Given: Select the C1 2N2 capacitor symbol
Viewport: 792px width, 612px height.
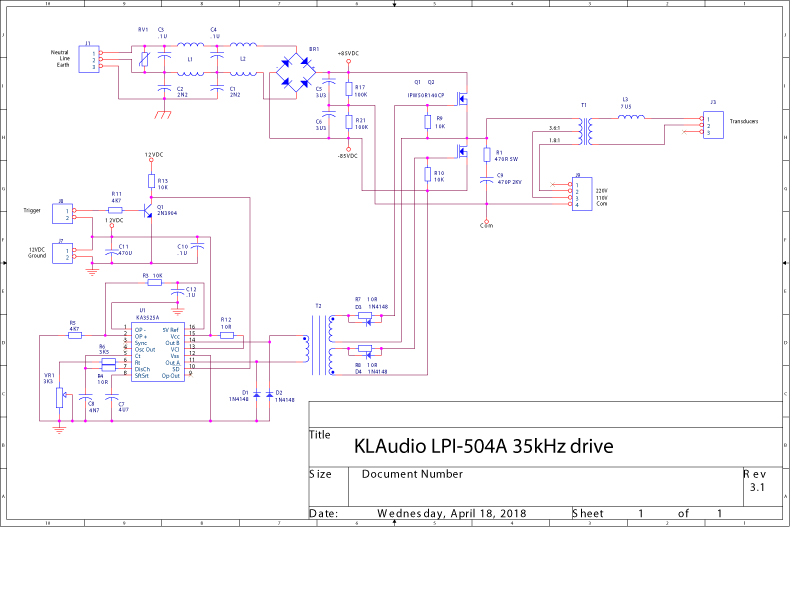Looking at the screenshot, I should pos(217,88).
